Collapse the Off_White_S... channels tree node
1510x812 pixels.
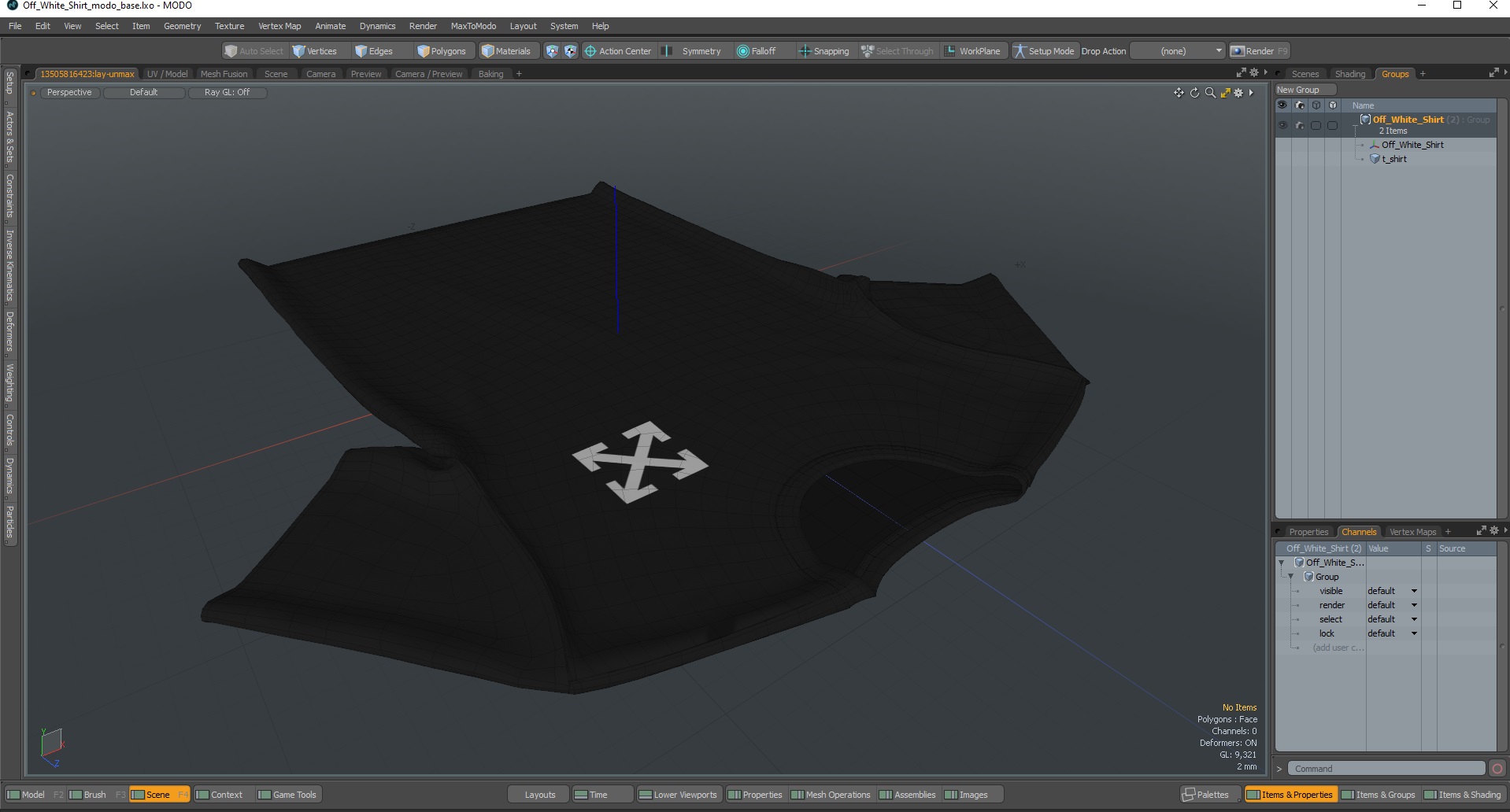(x=1282, y=563)
